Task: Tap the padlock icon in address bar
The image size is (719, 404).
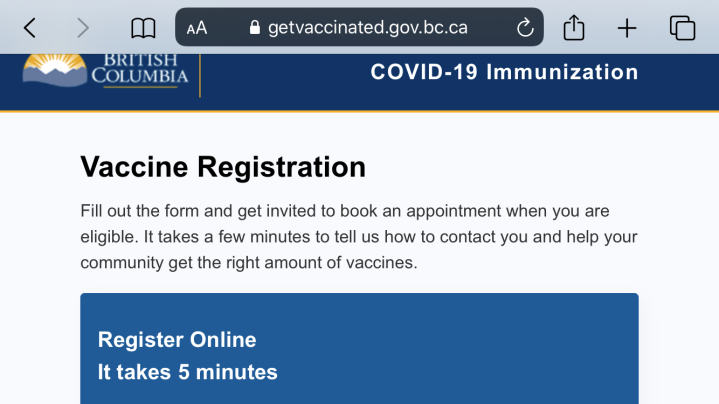Action: (x=254, y=28)
